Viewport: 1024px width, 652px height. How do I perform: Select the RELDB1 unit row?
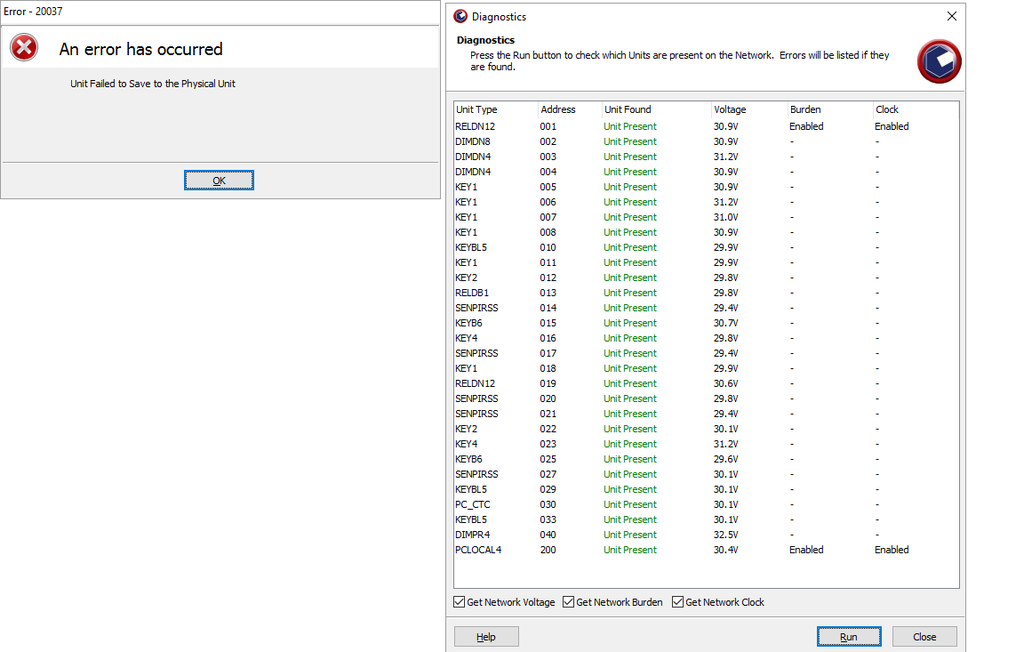point(706,293)
